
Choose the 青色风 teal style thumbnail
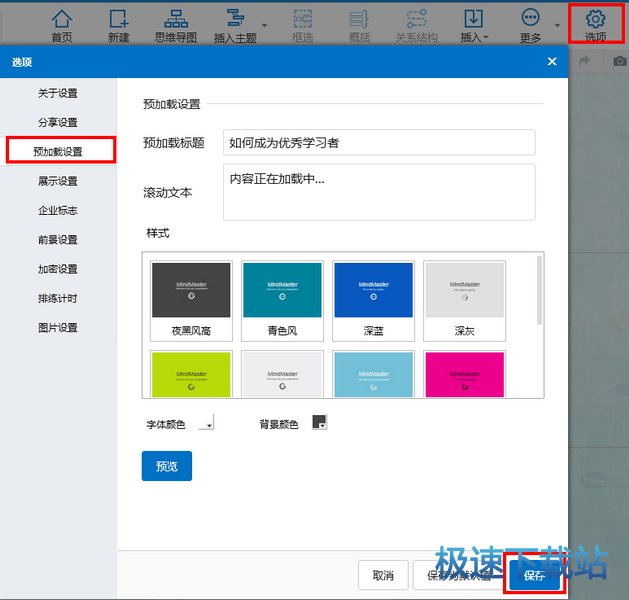(x=282, y=301)
